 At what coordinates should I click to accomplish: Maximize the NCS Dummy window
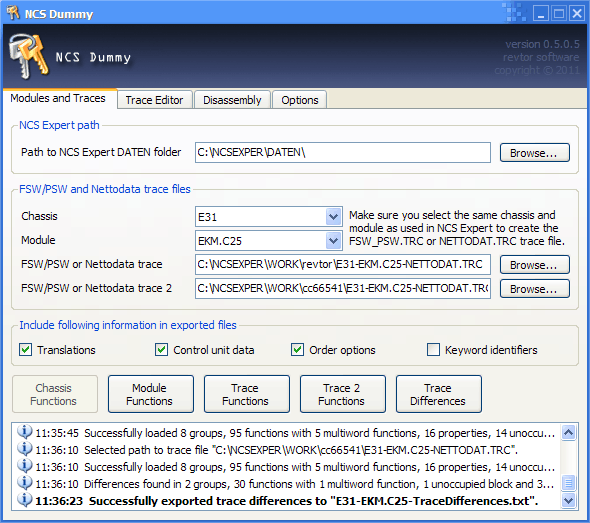[x=559, y=14]
